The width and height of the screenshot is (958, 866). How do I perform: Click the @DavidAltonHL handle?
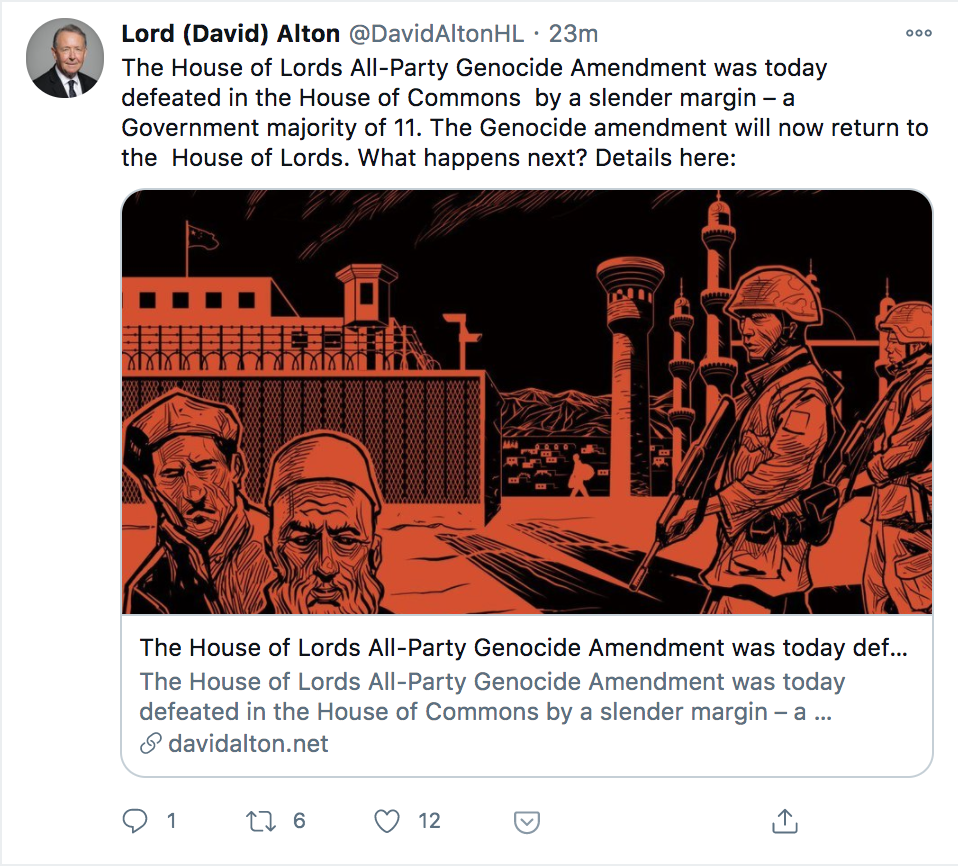[436, 34]
